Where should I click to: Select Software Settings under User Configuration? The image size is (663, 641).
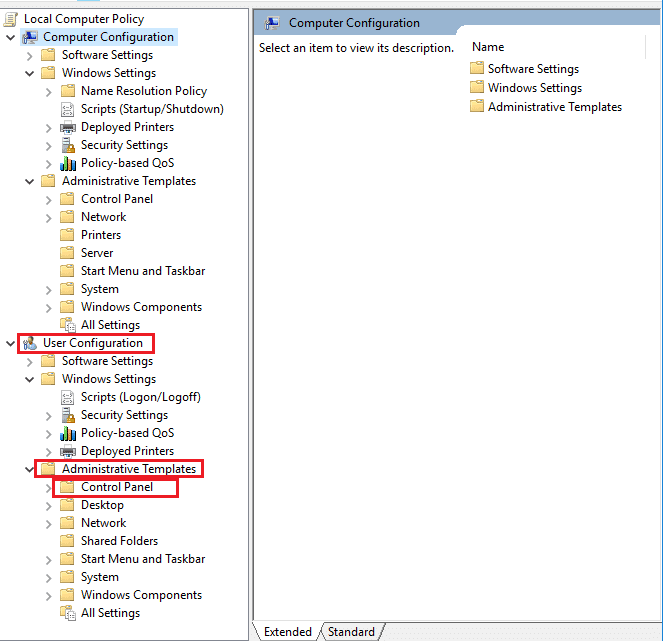(x=107, y=361)
